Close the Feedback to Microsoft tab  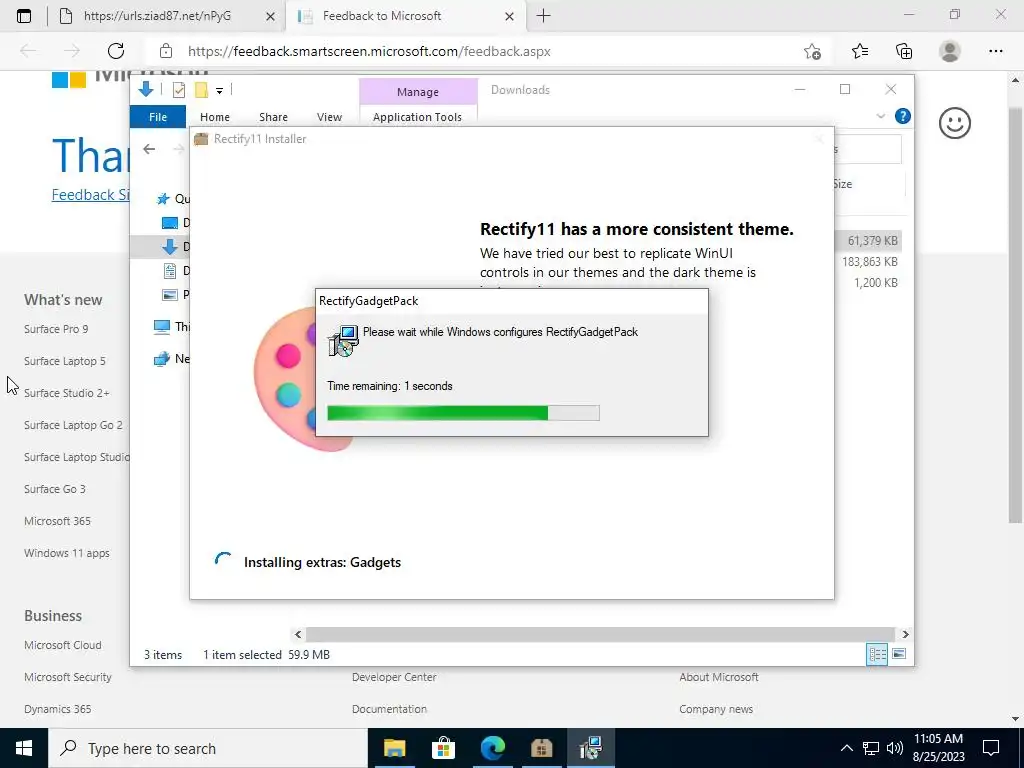pyautogui.click(x=509, y=16)
